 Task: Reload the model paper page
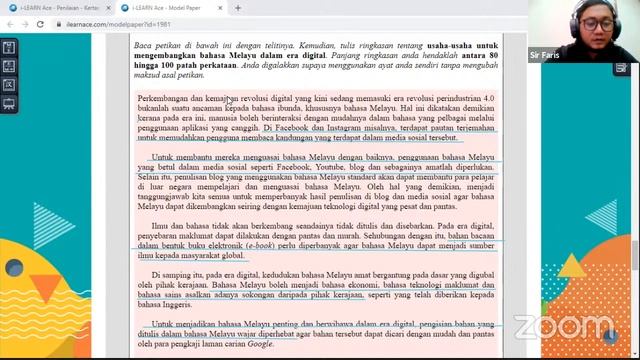point(40,24)
